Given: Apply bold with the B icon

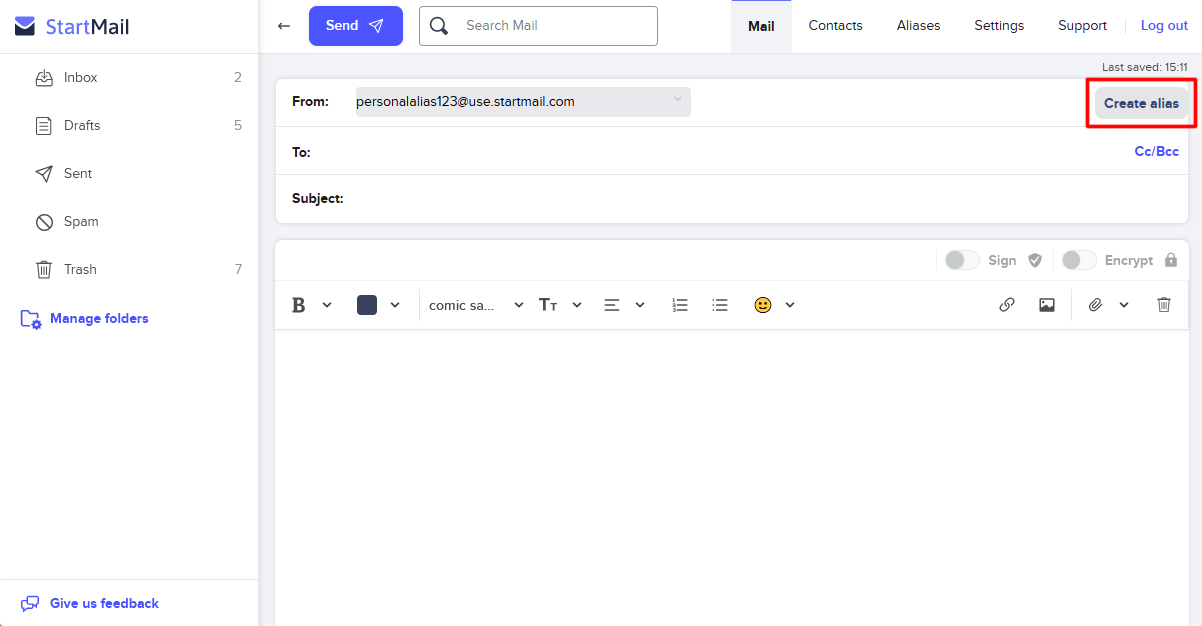Looking at the screenshot, I should pyautogui.click(x=298, y=305).
